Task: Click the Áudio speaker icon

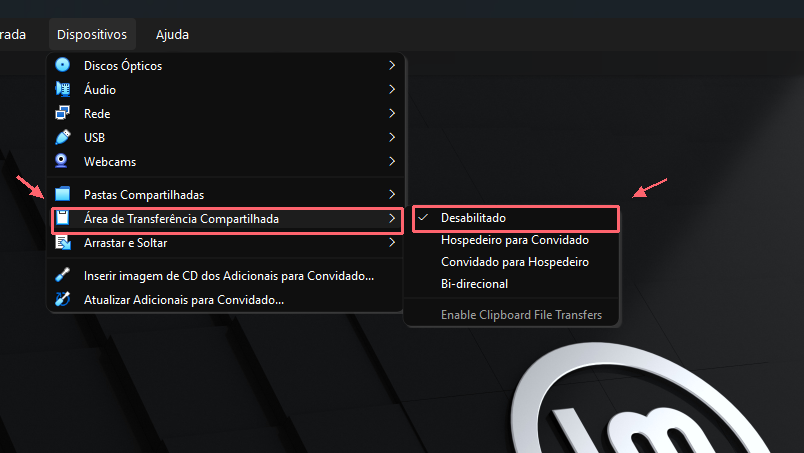Action: (63, 89)
